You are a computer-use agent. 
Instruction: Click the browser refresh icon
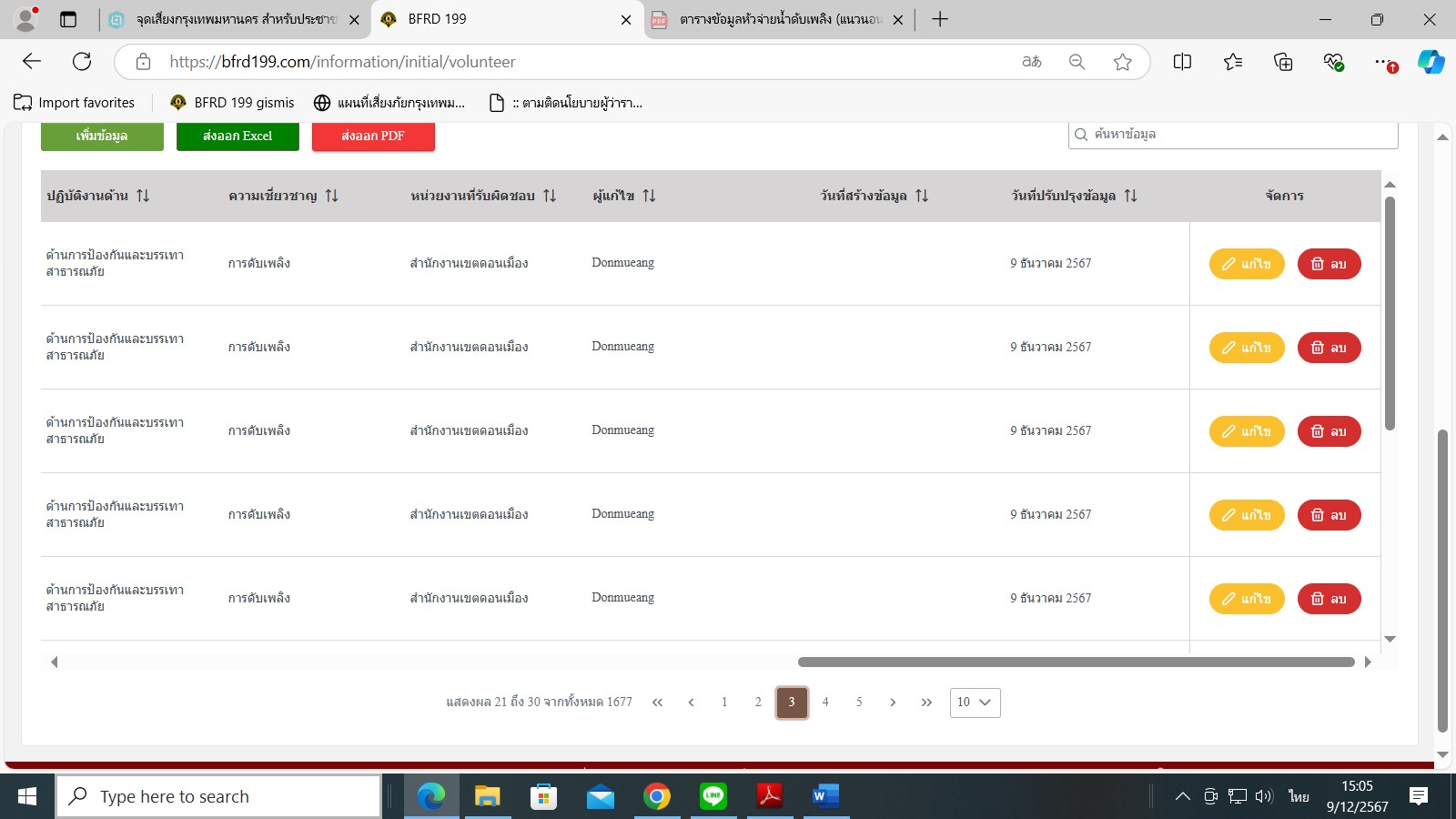click(x=82, y=62)
